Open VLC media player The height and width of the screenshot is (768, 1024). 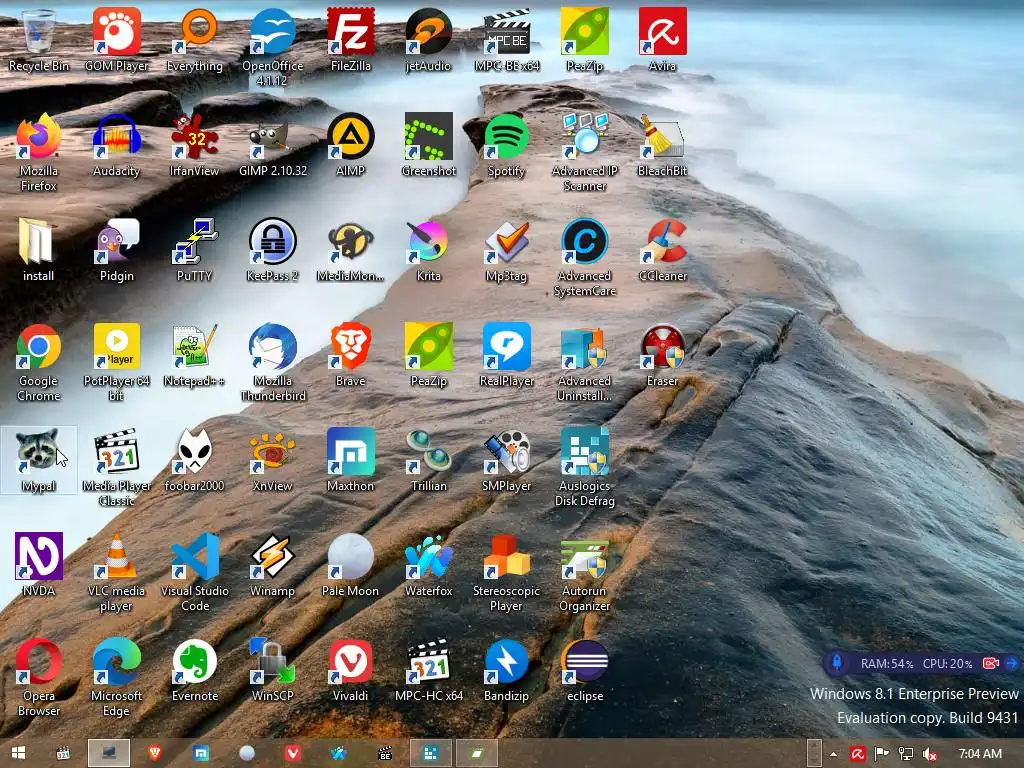click(x=116, y=572)
